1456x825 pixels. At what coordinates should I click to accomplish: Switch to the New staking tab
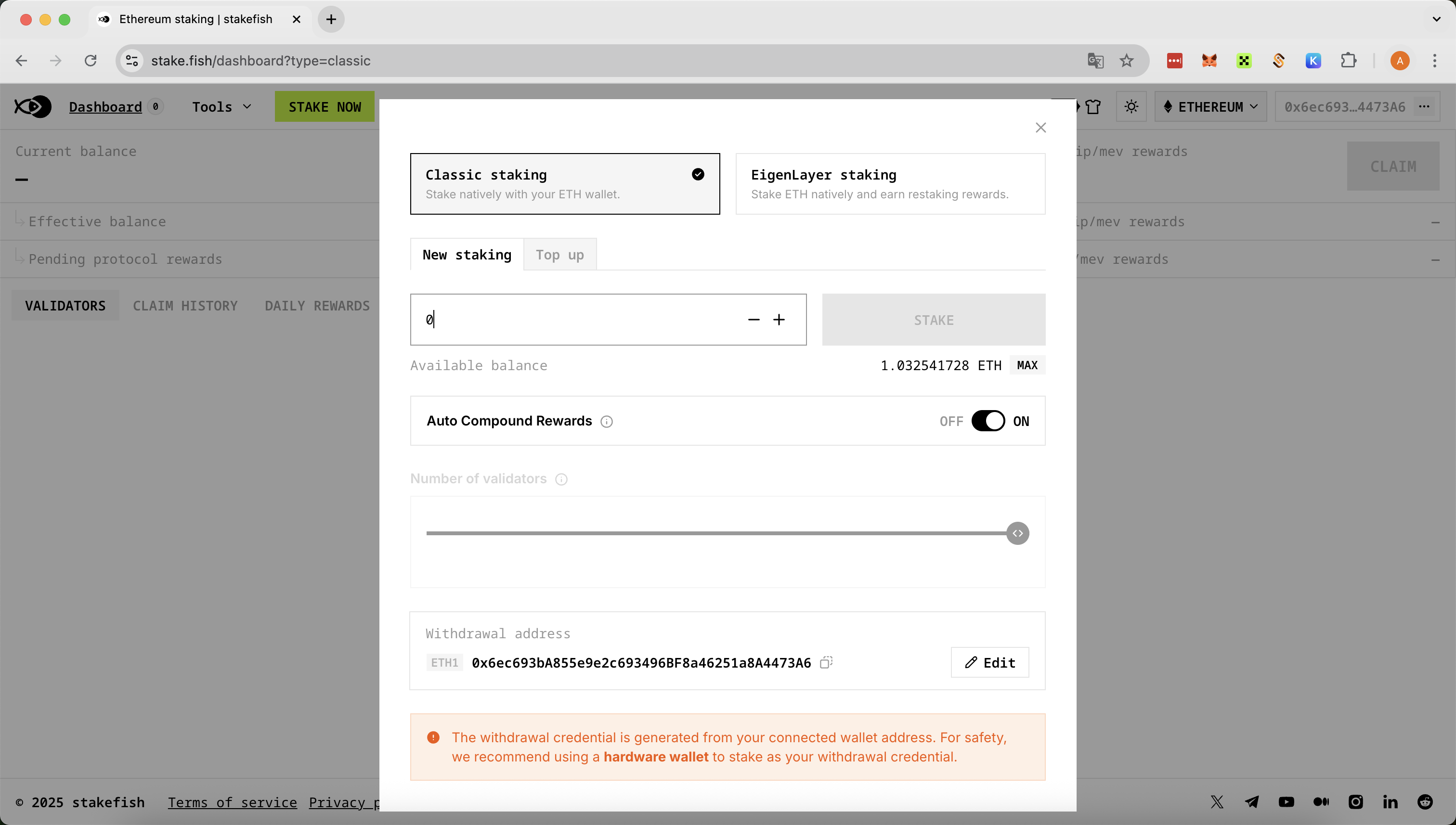coord(467,255)
